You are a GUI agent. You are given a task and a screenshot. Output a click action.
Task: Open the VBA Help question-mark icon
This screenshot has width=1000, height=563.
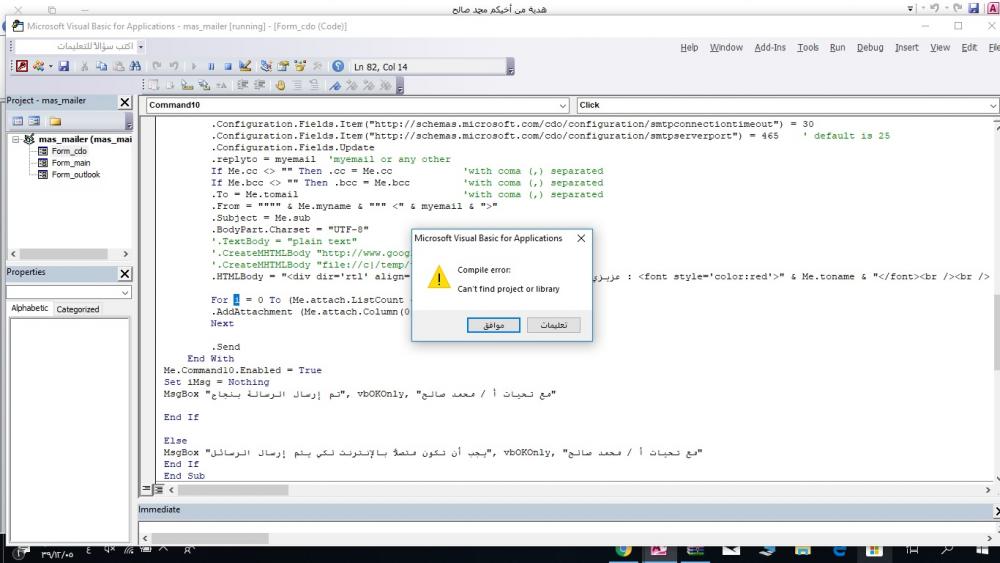point(338,67)
